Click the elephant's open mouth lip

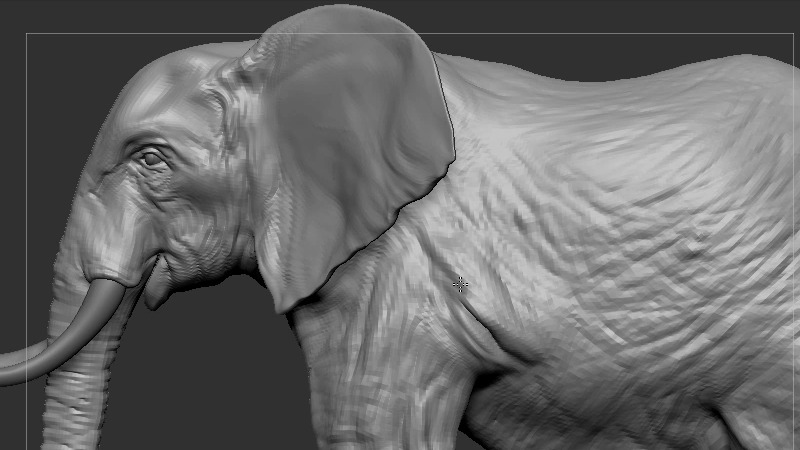point(157,283)
